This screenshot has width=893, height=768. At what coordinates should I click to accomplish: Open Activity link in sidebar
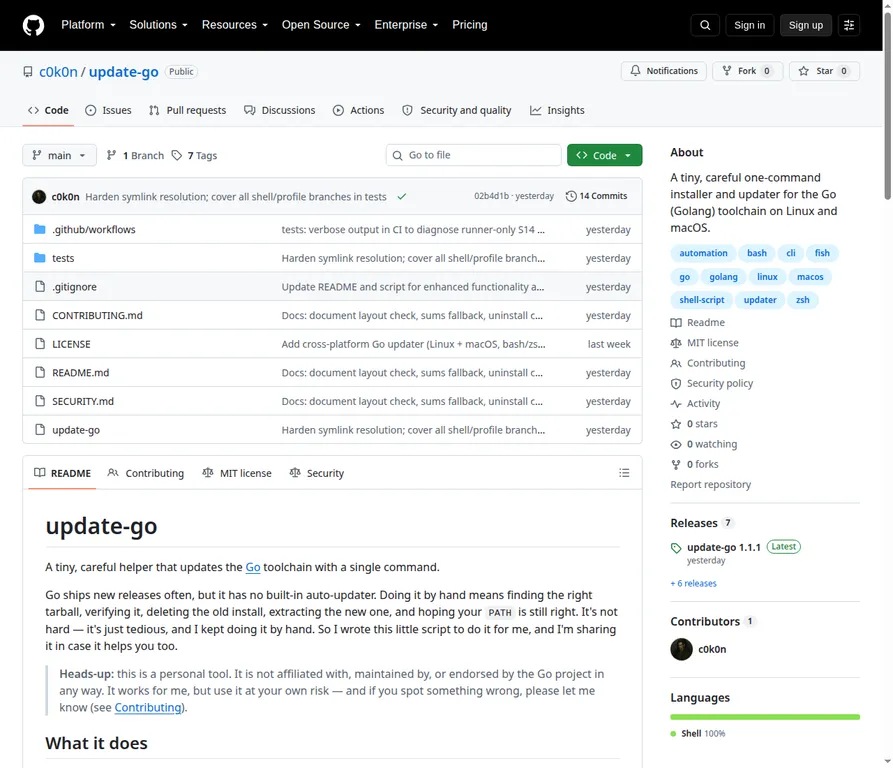[696, 404]
